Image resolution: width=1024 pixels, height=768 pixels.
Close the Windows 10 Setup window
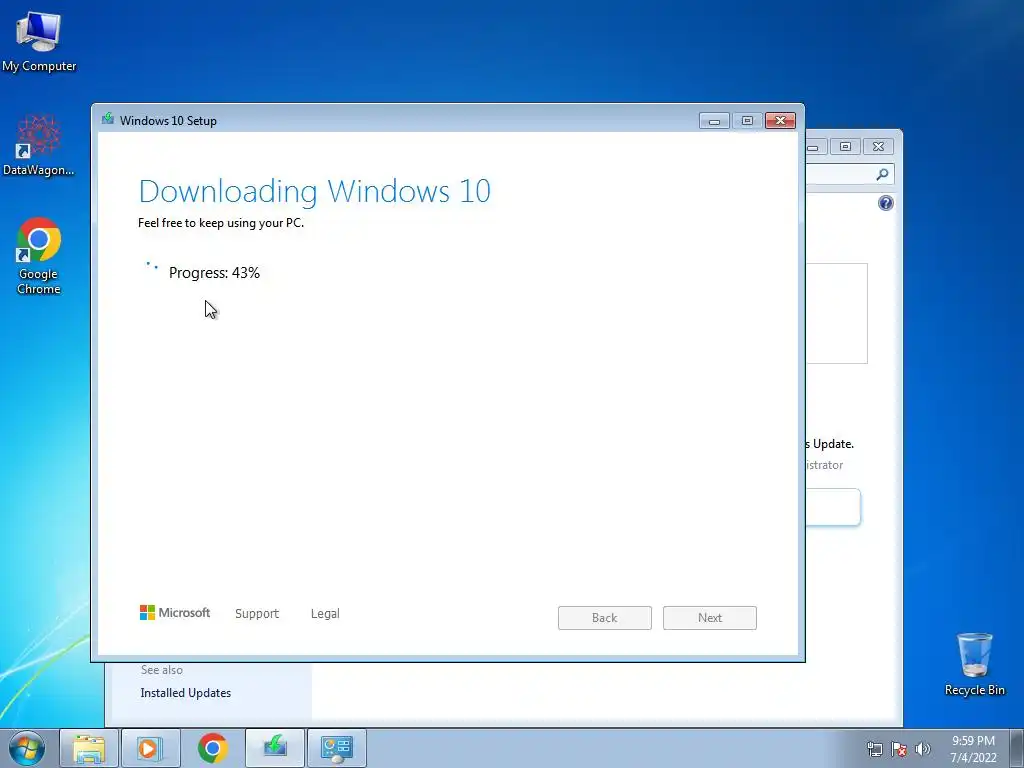[780, 121]
